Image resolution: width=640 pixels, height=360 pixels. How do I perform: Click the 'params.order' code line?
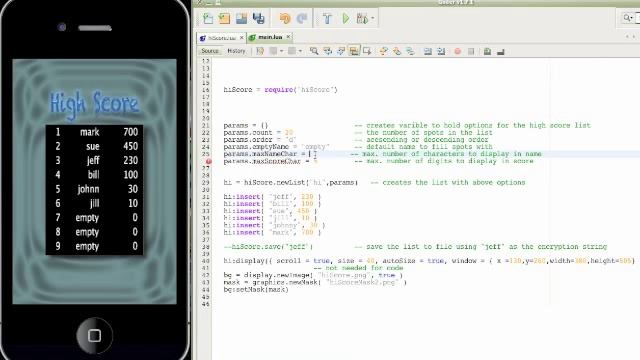click(x=260, y=140)
